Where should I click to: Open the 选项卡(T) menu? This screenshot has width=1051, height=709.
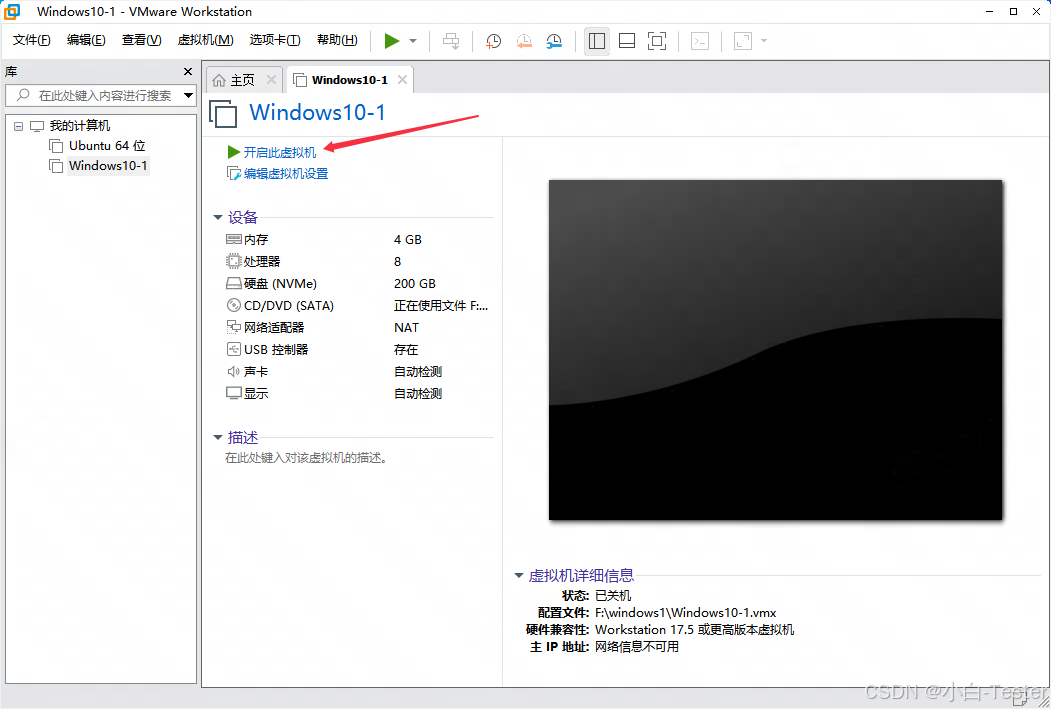[275, 40]
